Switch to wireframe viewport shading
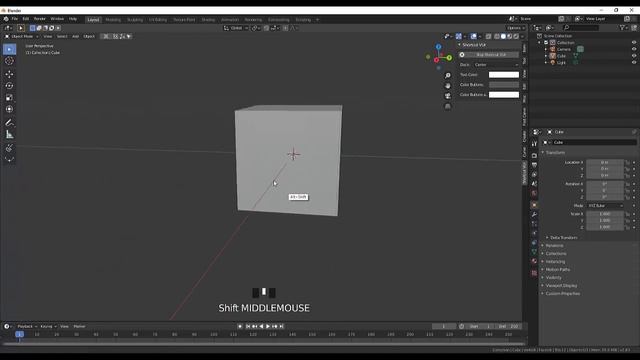The width and height of the screenshot is (640, 360). point(497,36)
